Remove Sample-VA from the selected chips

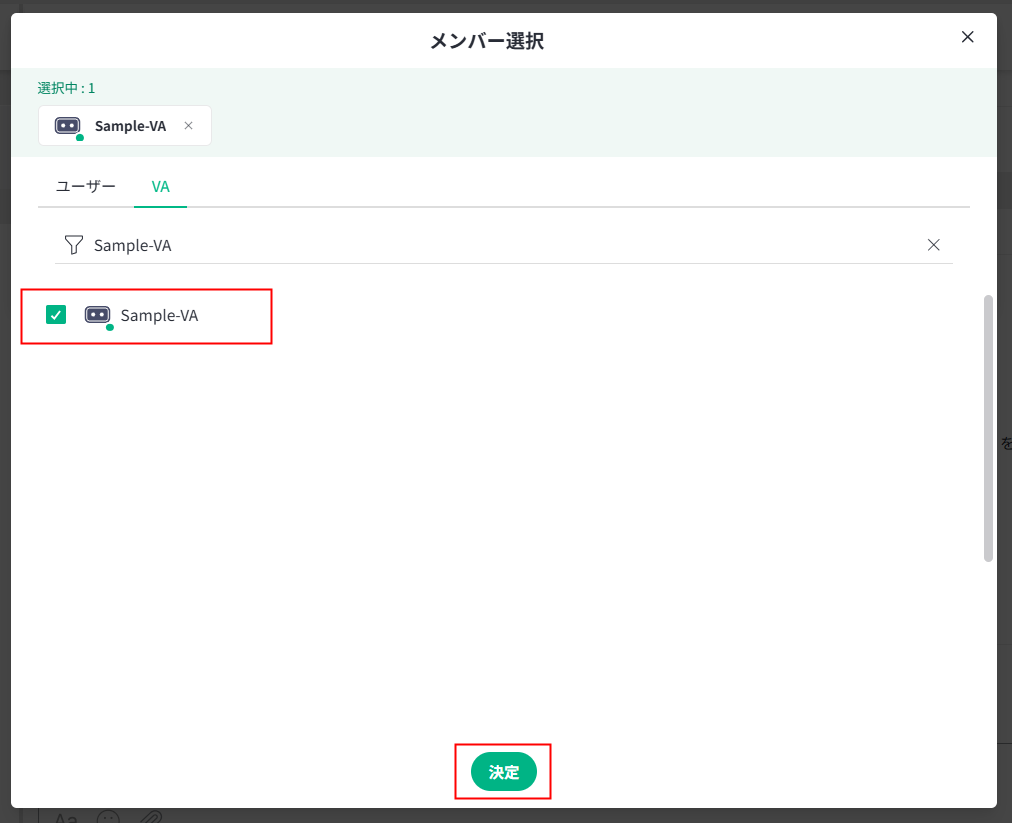tap(189, 126)
